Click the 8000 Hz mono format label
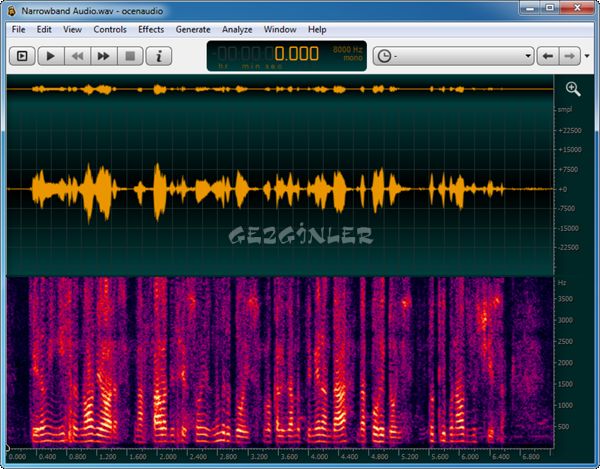 pos(347,54)
